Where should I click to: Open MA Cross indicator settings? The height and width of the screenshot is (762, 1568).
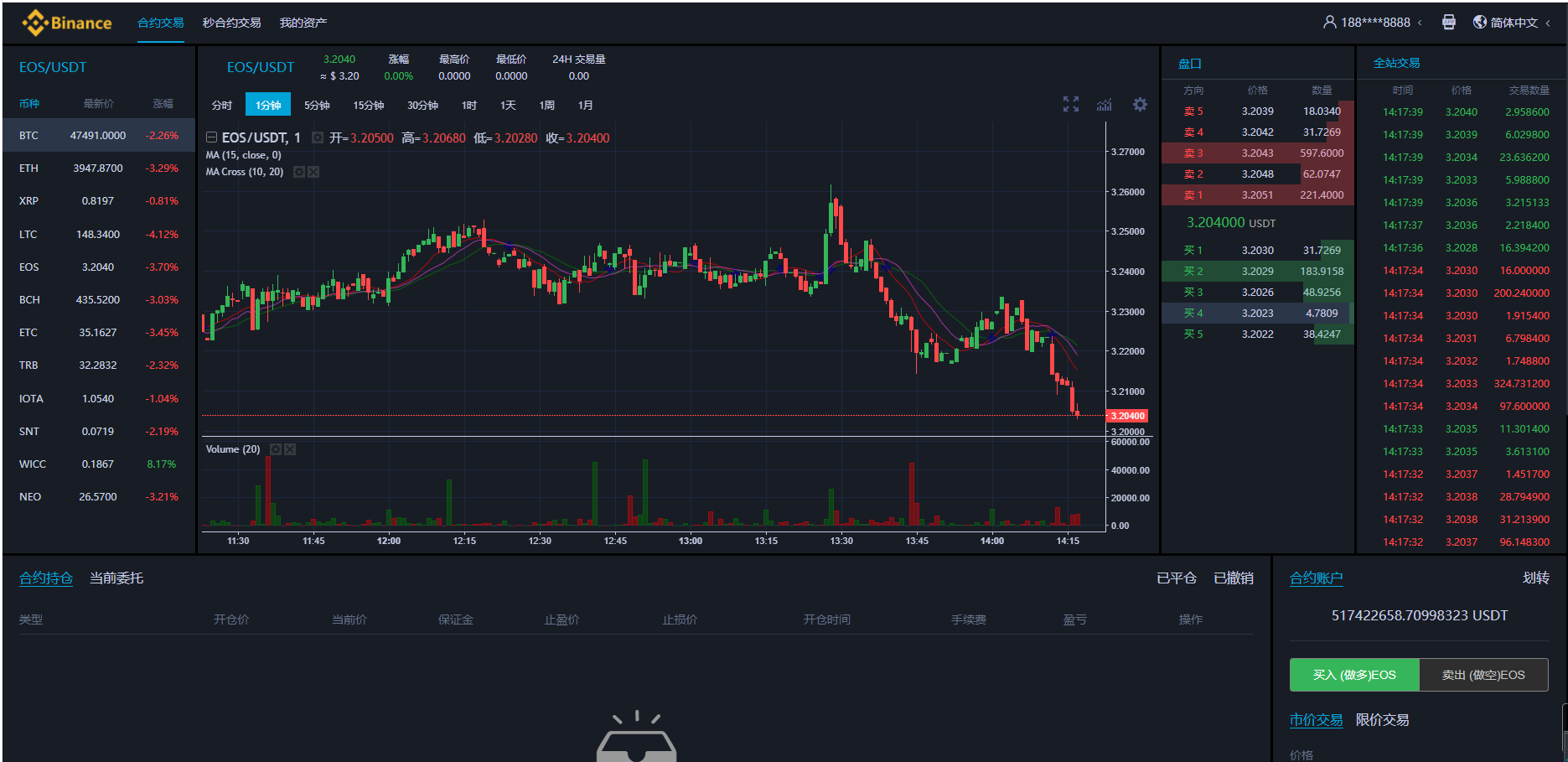[x=299, y=172]
